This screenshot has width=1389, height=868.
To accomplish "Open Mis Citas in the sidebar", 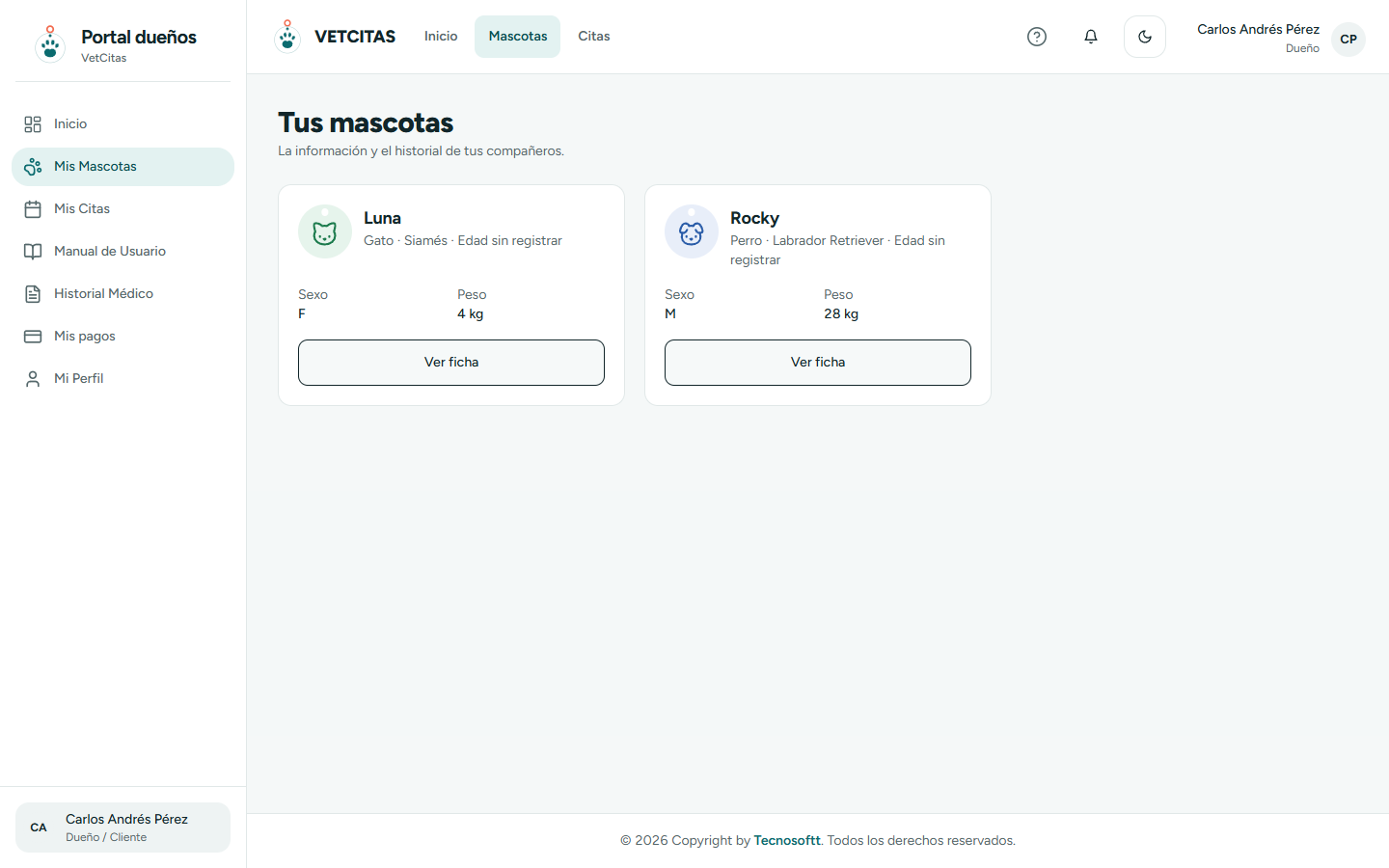I will (123, 209).
